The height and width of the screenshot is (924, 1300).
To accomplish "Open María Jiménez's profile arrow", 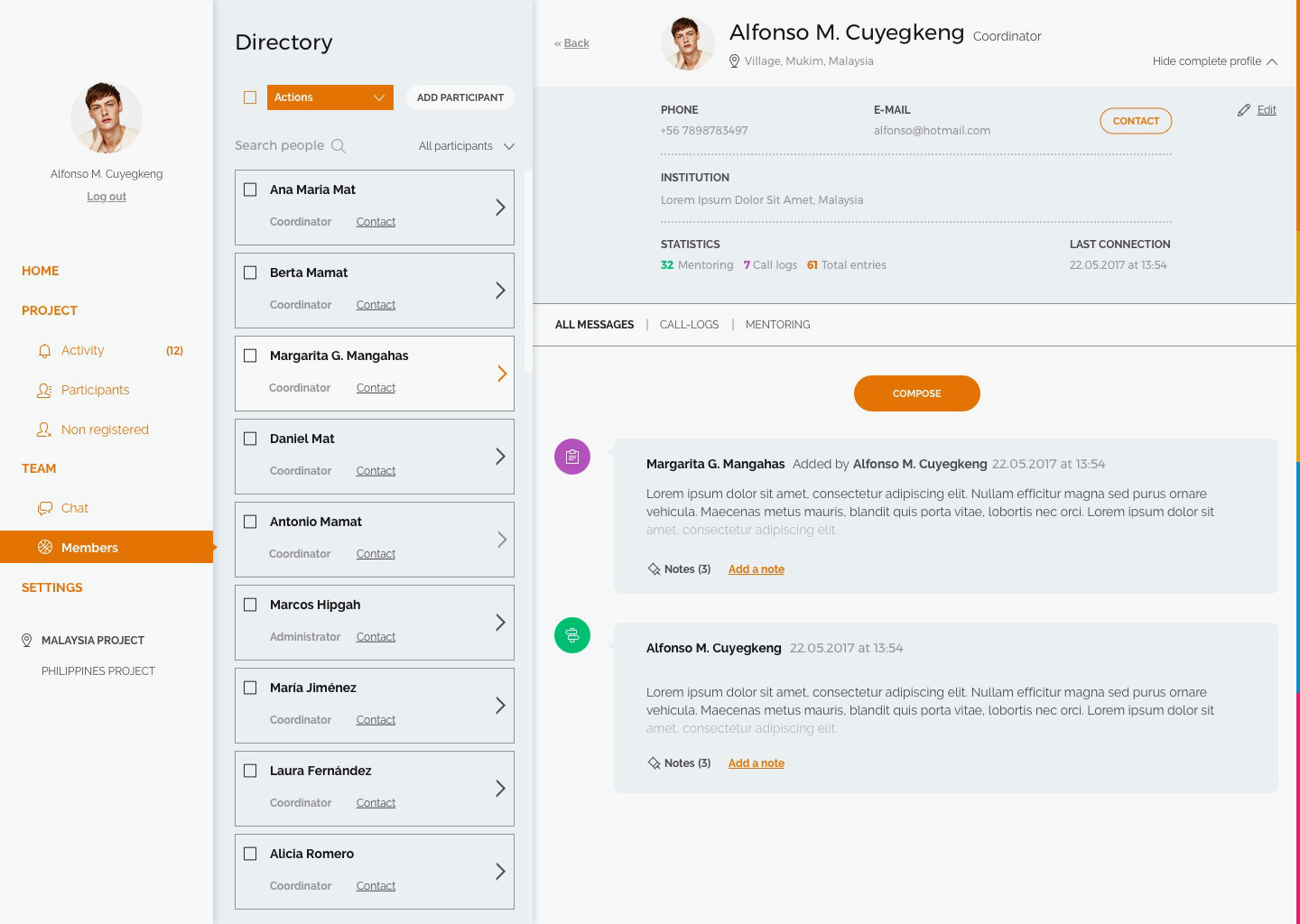I will pyautogui.click(x=500, y=706).
